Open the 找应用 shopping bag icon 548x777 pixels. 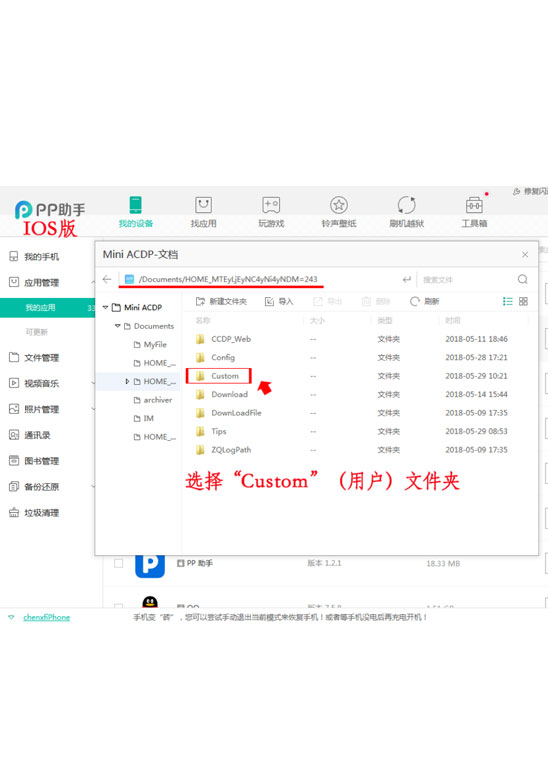pyautogui.click(x=203, y=205)
